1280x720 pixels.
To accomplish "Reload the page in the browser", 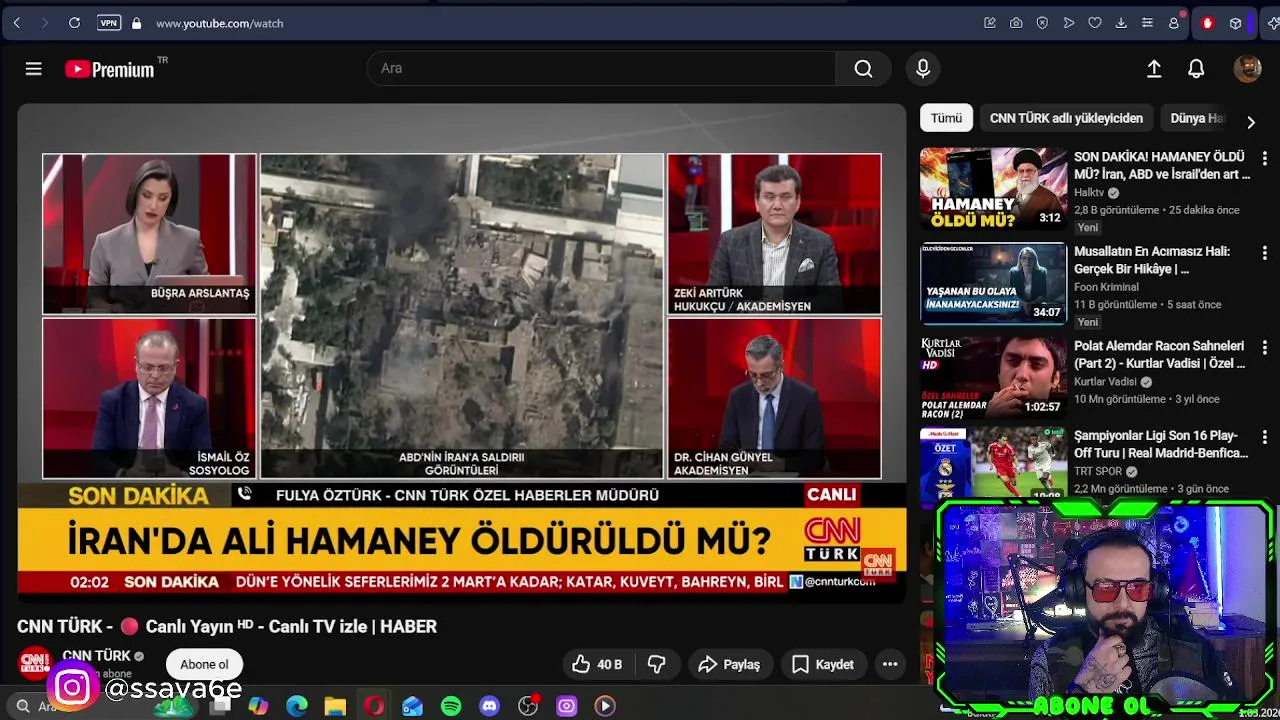I will tap(74, 23).
